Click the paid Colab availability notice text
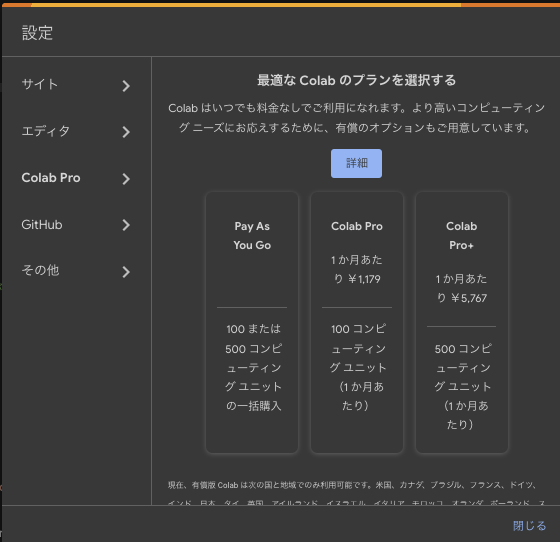Image resolution: width=560 pixels, height=542 pixels. pyautogui.click(x=356, y=493)
